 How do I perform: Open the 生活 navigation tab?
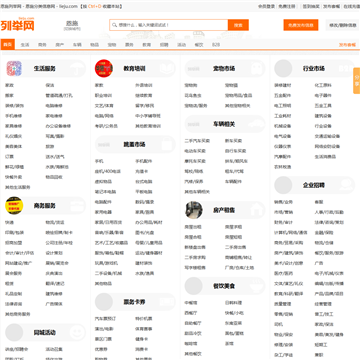(x=25, y=45)
